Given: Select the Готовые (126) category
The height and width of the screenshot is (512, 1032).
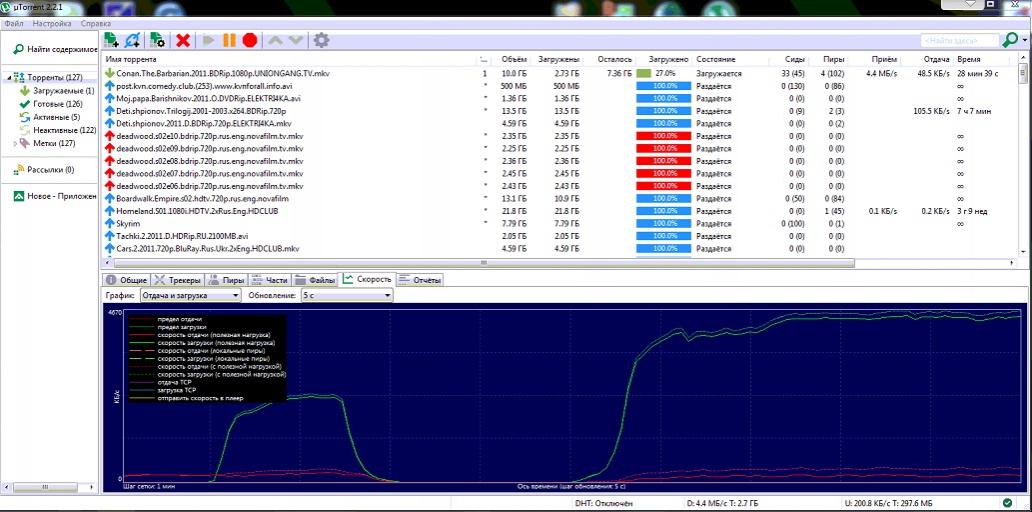Looking at the screenshot, I should [58, 104].
